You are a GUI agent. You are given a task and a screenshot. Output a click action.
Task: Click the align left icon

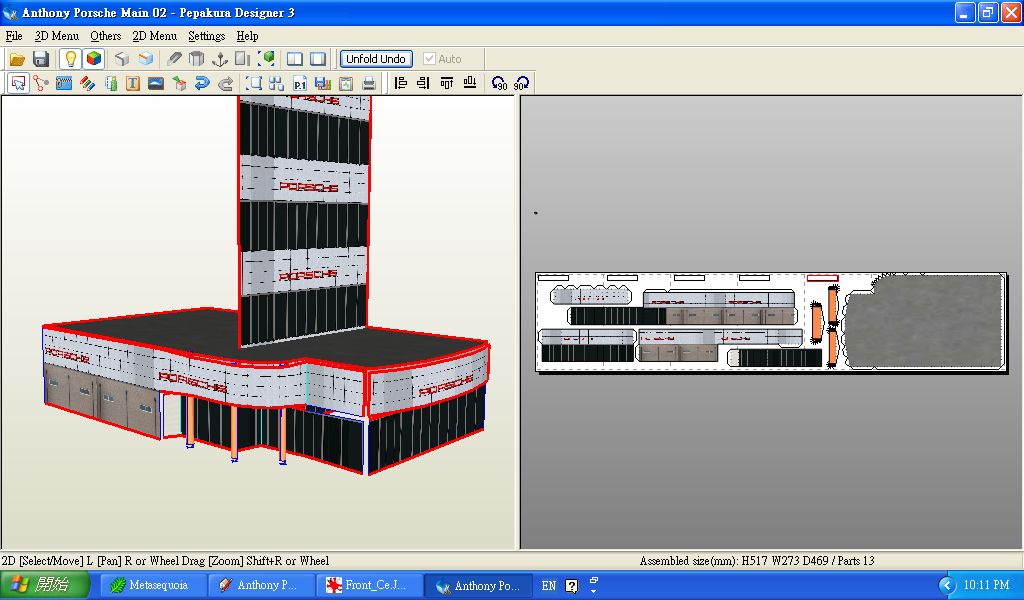(x=401, y=83)
